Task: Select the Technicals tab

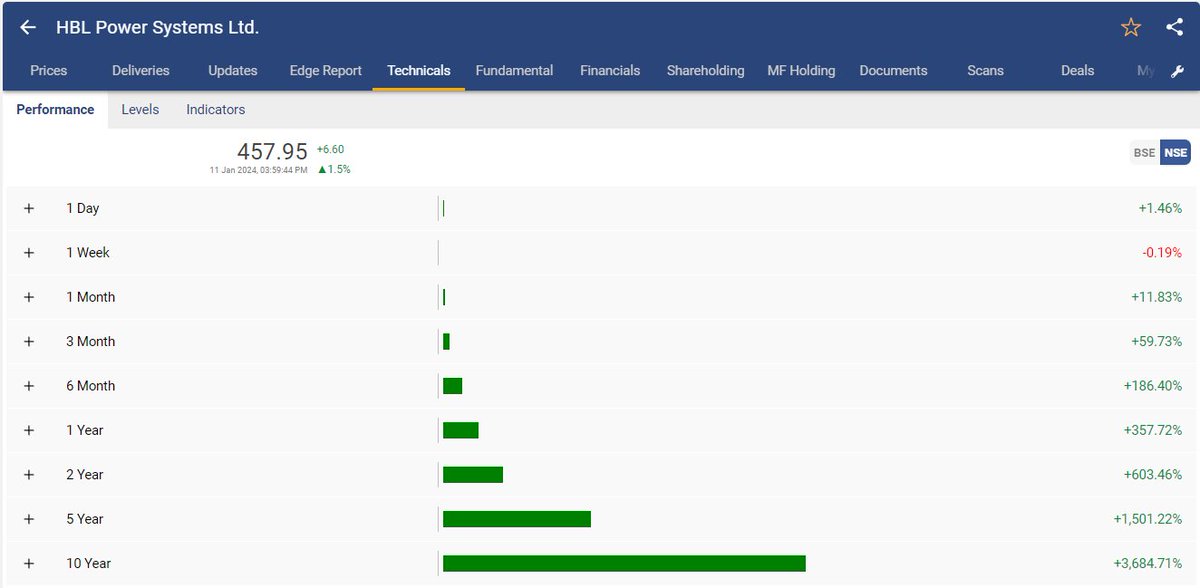Action: (x=419, y=71)
